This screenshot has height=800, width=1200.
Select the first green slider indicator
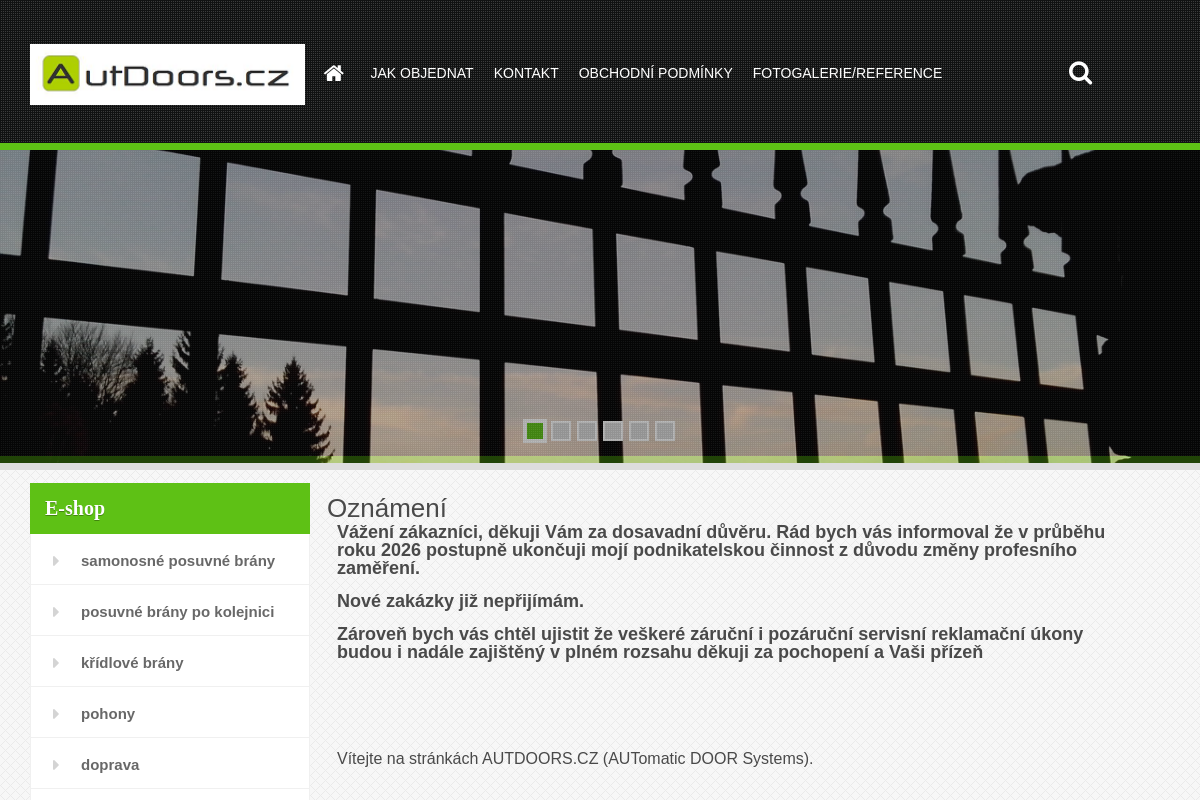(535, 431)
